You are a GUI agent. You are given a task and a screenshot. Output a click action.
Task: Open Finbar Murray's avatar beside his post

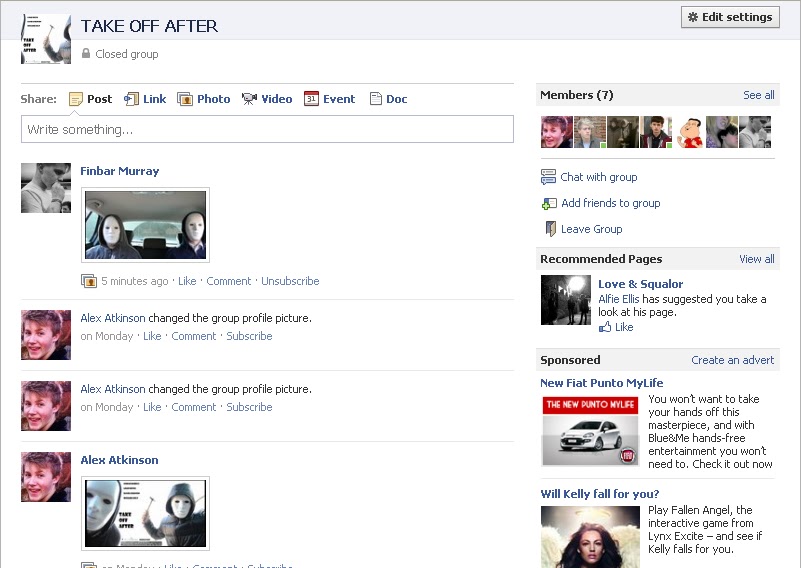click(x=46, y=188)
